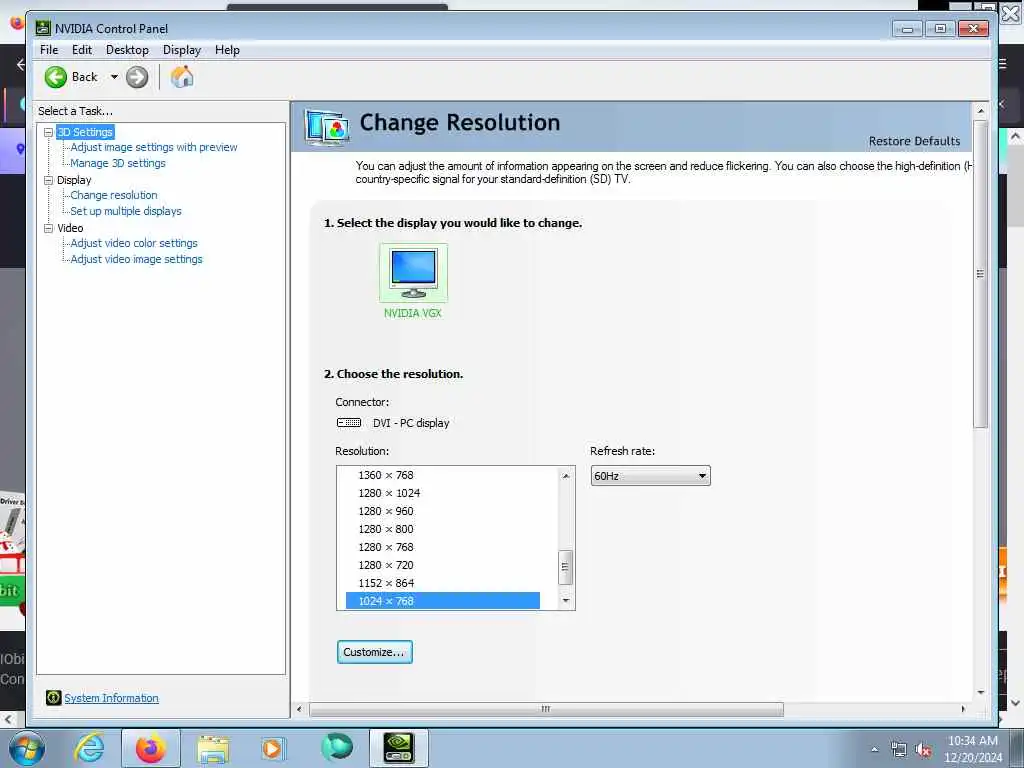This screenshot has height=768, width=1024.
Task: Open the Refresh rate 60Hz dropdown
Action: coord(650,475)
